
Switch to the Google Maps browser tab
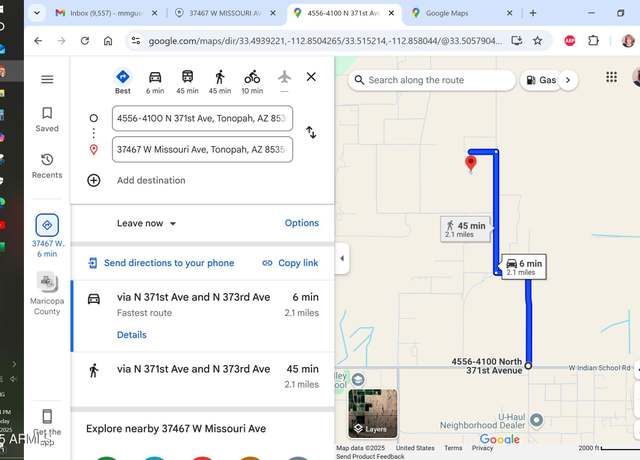click(x=461, y=13)
